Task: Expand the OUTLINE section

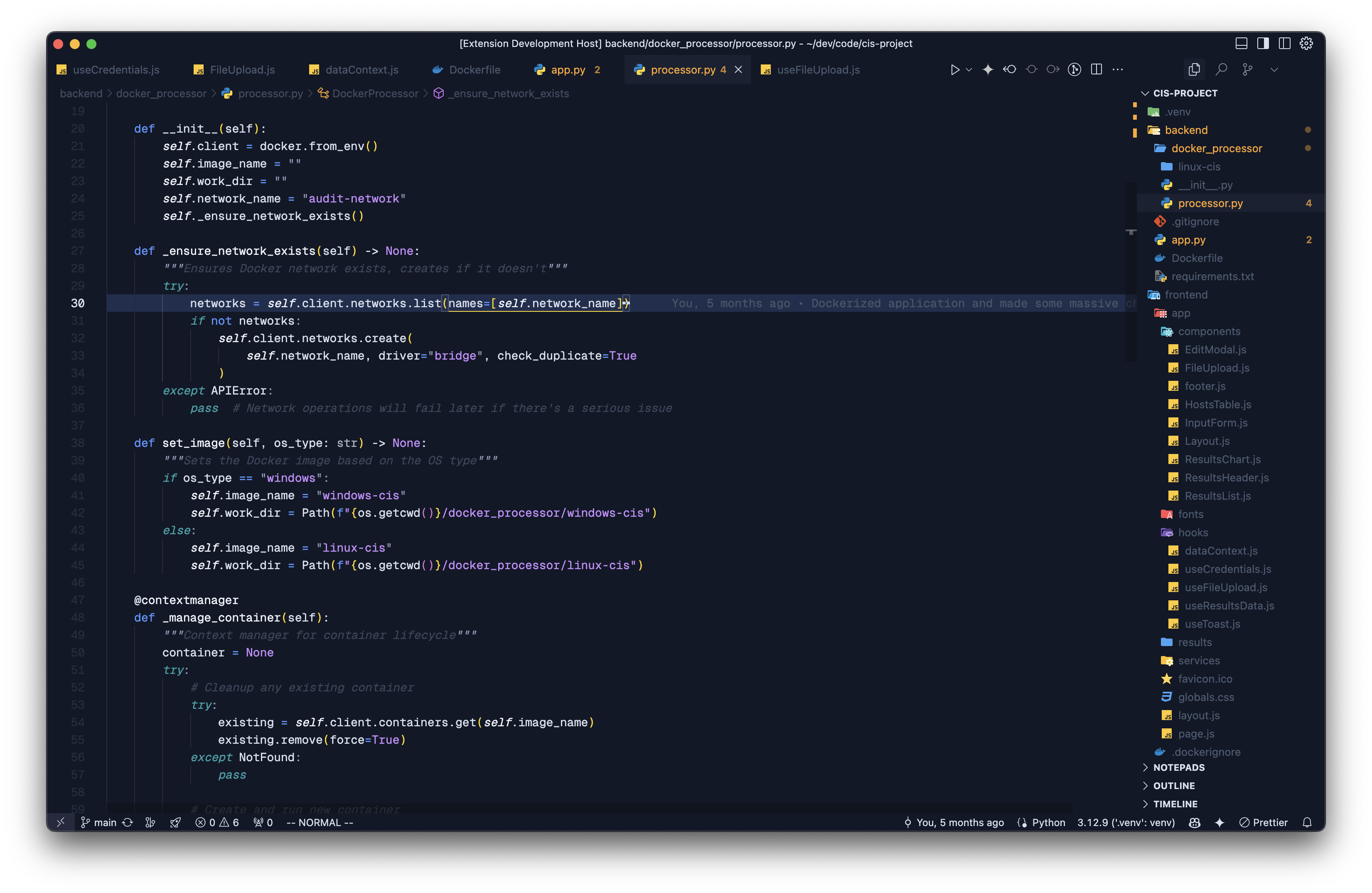Action: point(1174,786)
